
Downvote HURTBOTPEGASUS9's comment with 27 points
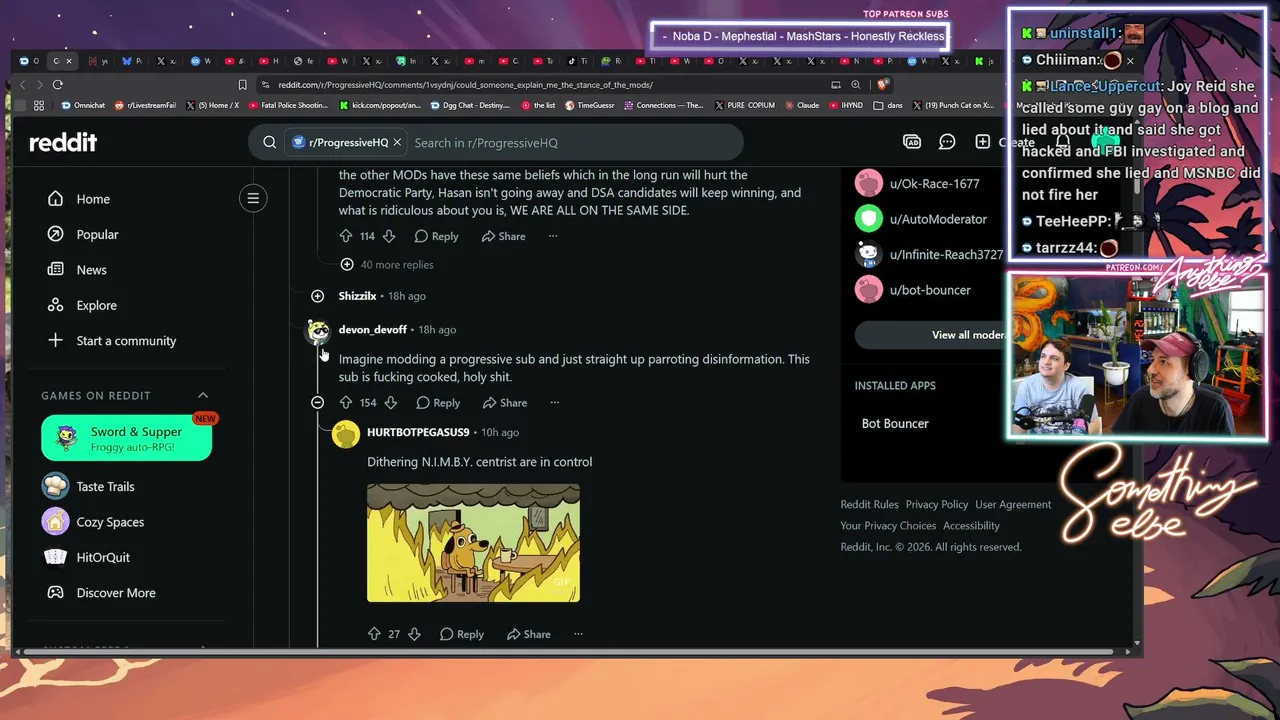[414, 634]
